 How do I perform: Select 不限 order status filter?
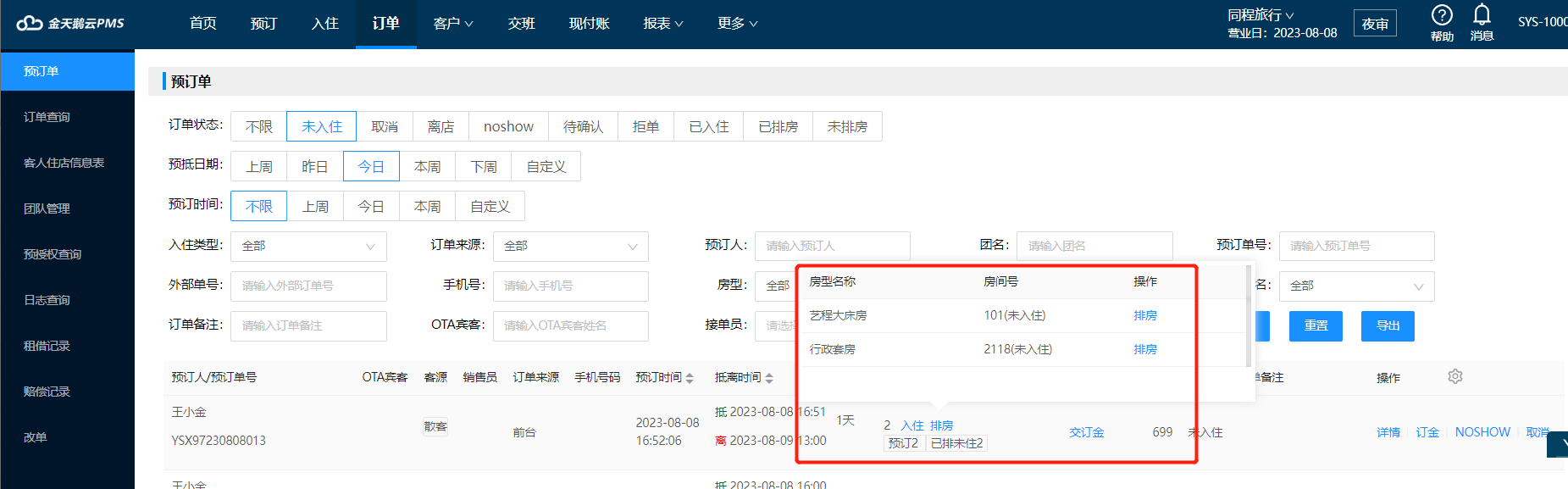coord(259,126)
